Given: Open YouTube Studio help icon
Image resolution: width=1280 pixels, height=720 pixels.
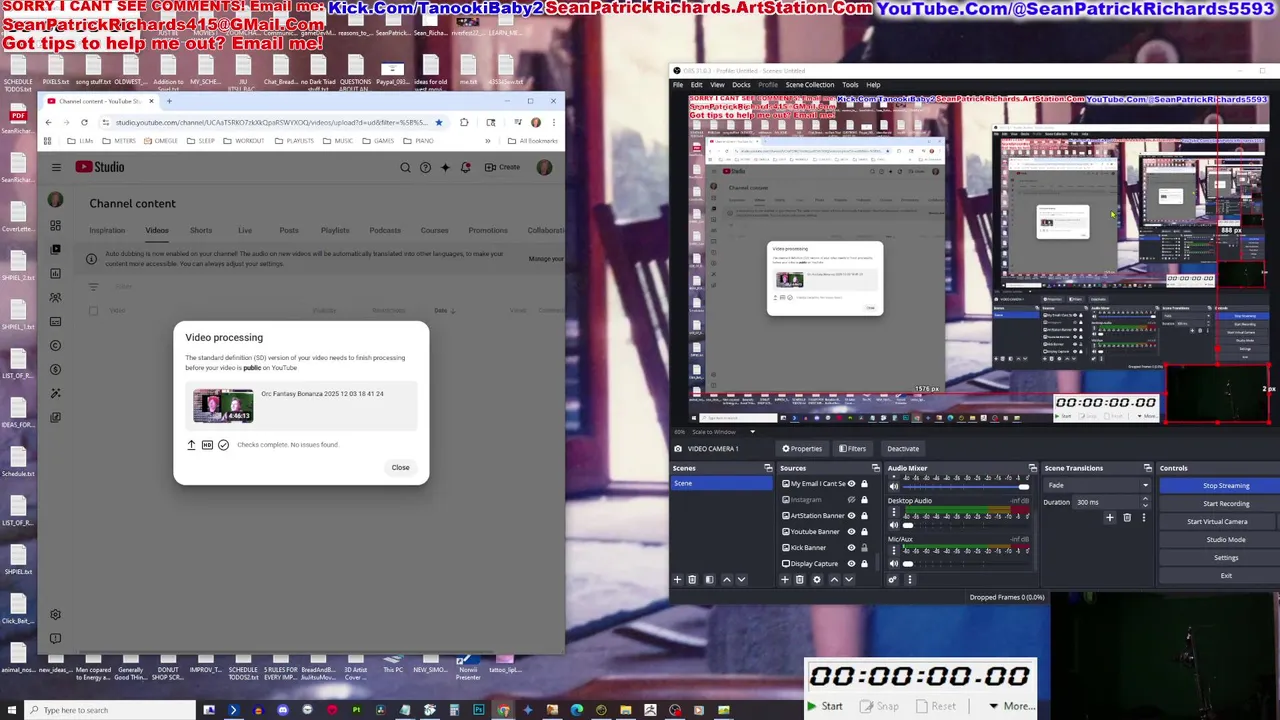Looking at the screenshot, I should (x=425, y=167).
